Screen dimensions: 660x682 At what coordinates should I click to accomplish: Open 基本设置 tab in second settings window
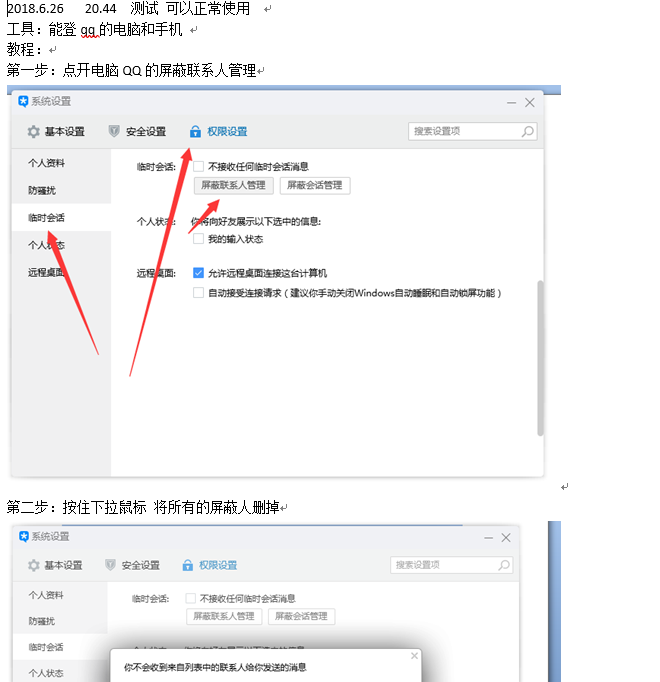point(64,565)
